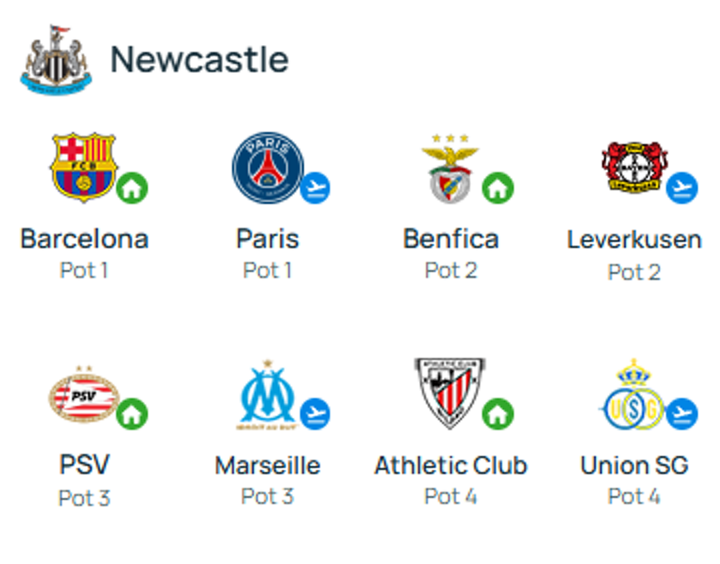The height and width of the screenshot is (564, 720).
Task: Click the home icon next to PSV
Action: [x=132, y=413]
